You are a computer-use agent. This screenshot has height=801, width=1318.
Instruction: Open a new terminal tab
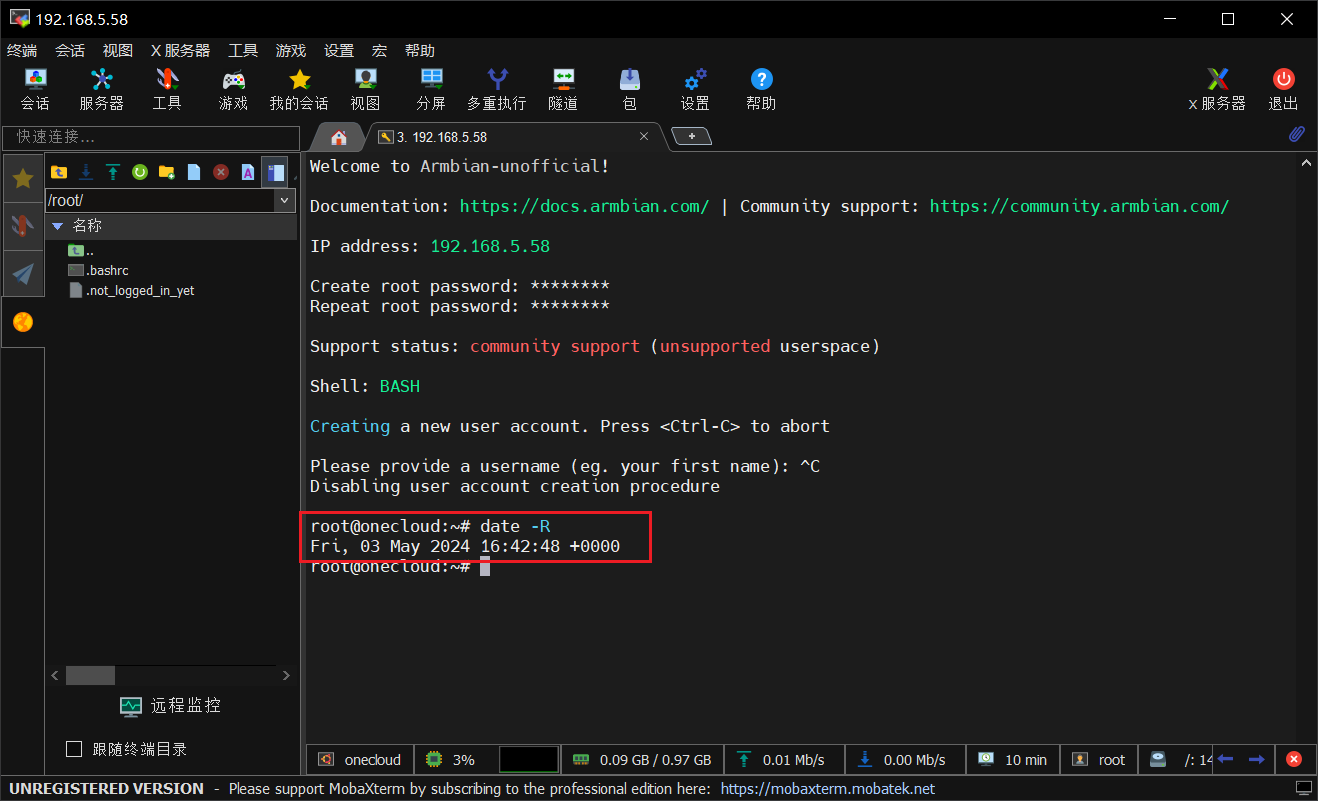691,136
